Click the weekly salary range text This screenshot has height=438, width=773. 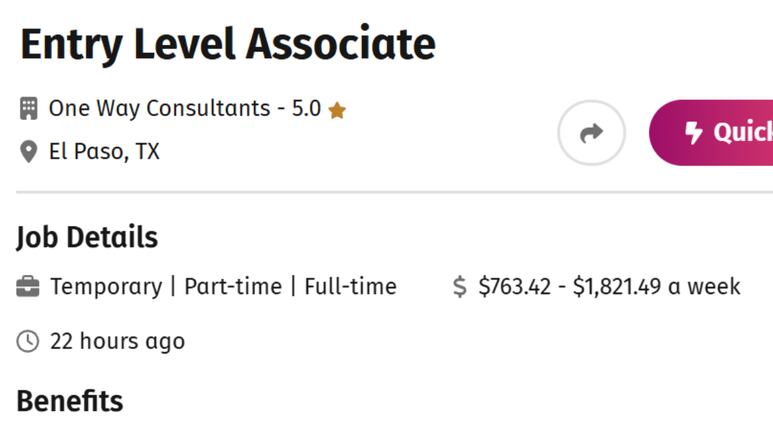(x=609, y=287)
